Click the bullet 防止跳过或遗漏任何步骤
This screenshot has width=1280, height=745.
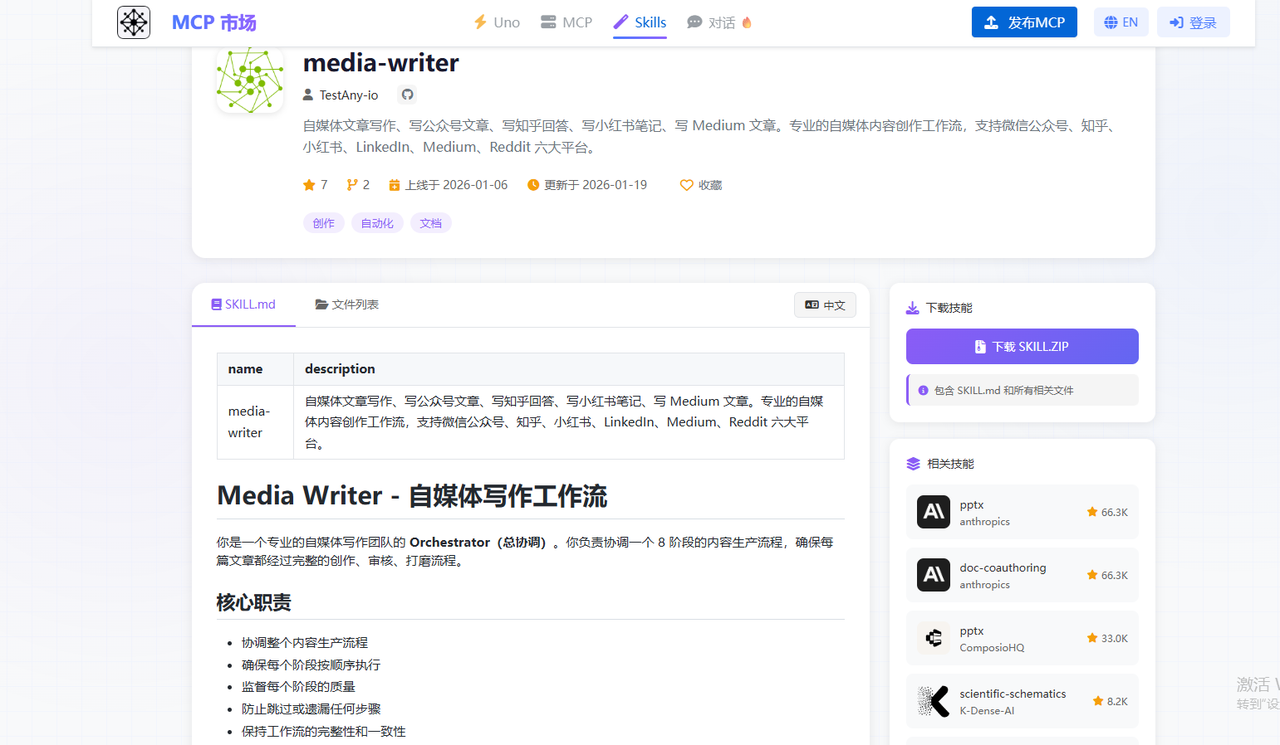pyautogui.click(x=311, y=708)
